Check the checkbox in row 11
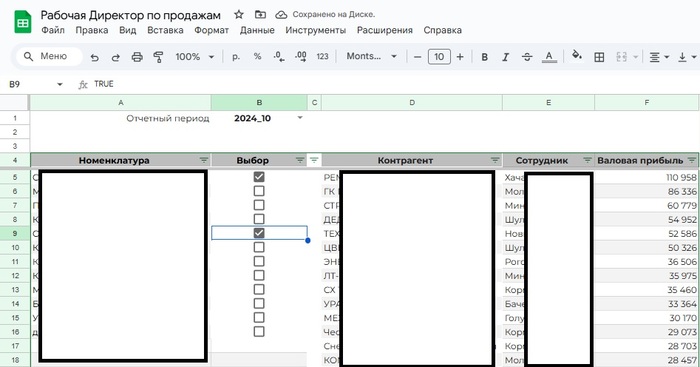Image resolution: width=700 pixels, height=367 pixels. [x=259, y=261]
